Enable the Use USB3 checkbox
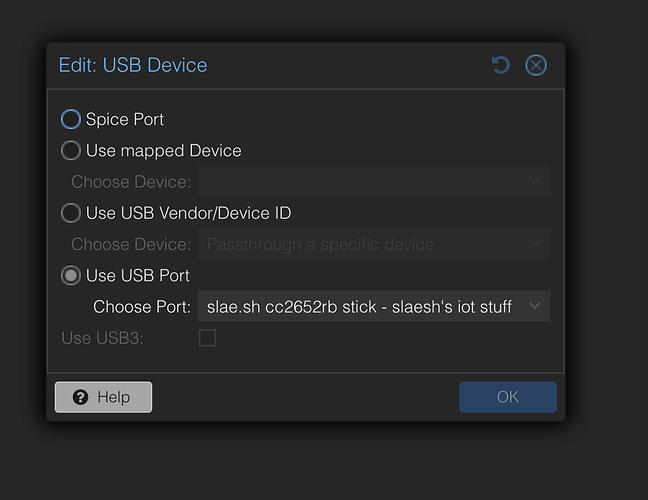The width and height of the screenshot is (648, 500). tap(207, 338)
